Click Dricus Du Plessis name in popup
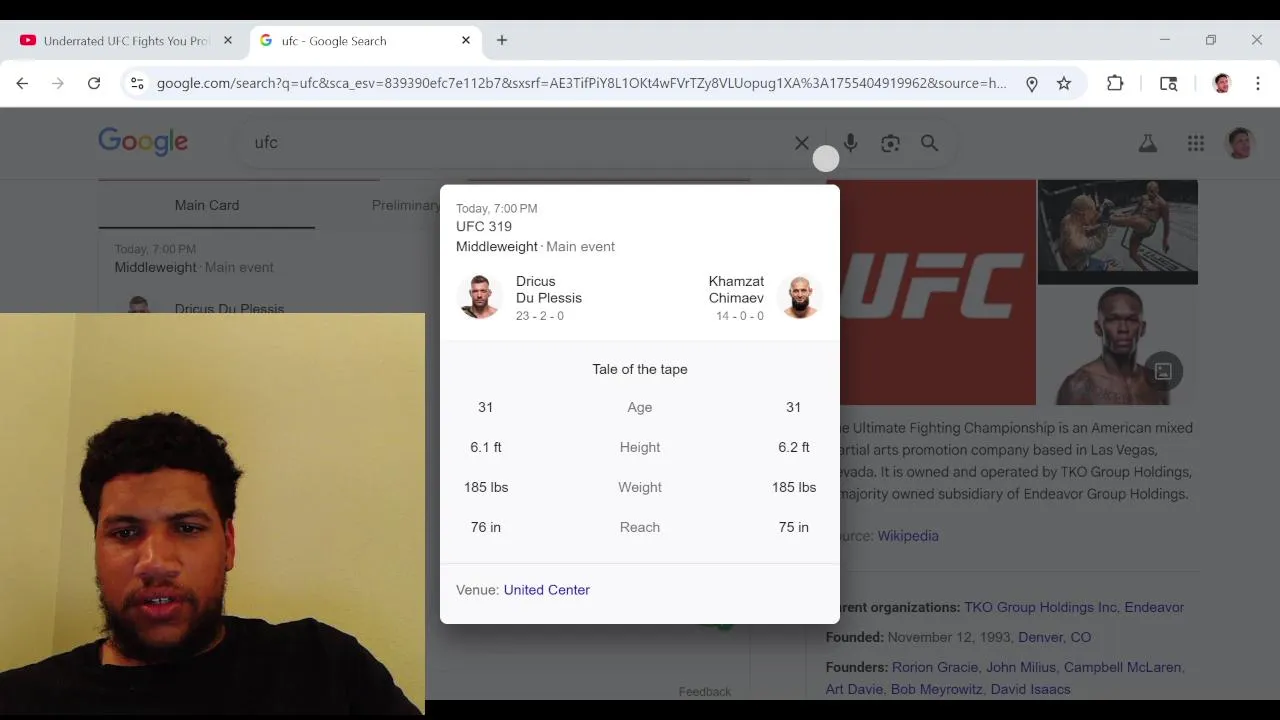The height and width of the screenshot is (720, 1280). tap(549, 290)
